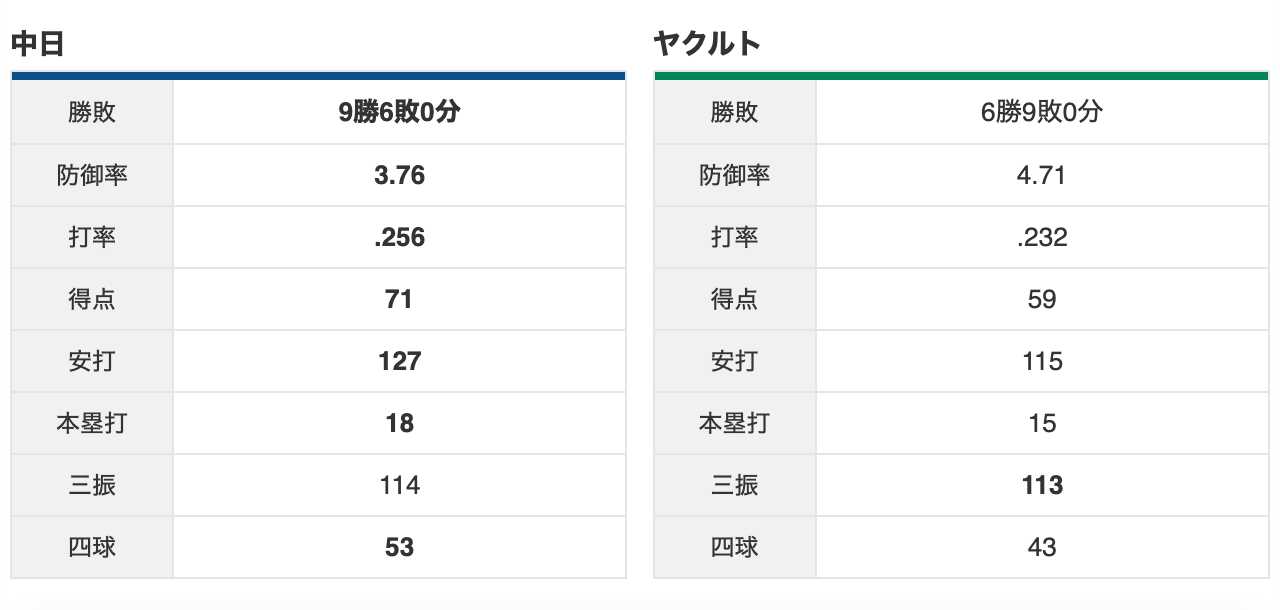Viewport: 1280px width, 610px height.
Task: Select ヤクルト 防御率 value 4.71
Action: pyautogui.click(x=1042, y=175)
